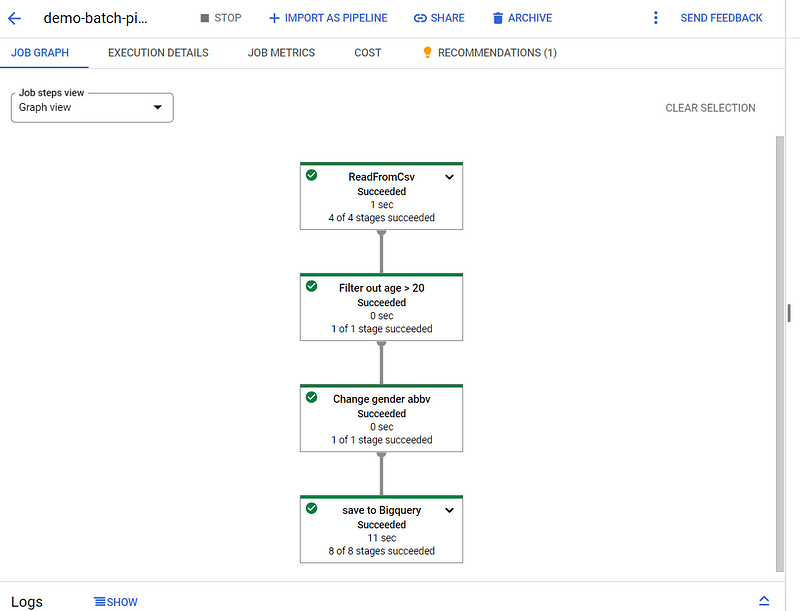Click the Stop job square icon

[x=205, y=18]
